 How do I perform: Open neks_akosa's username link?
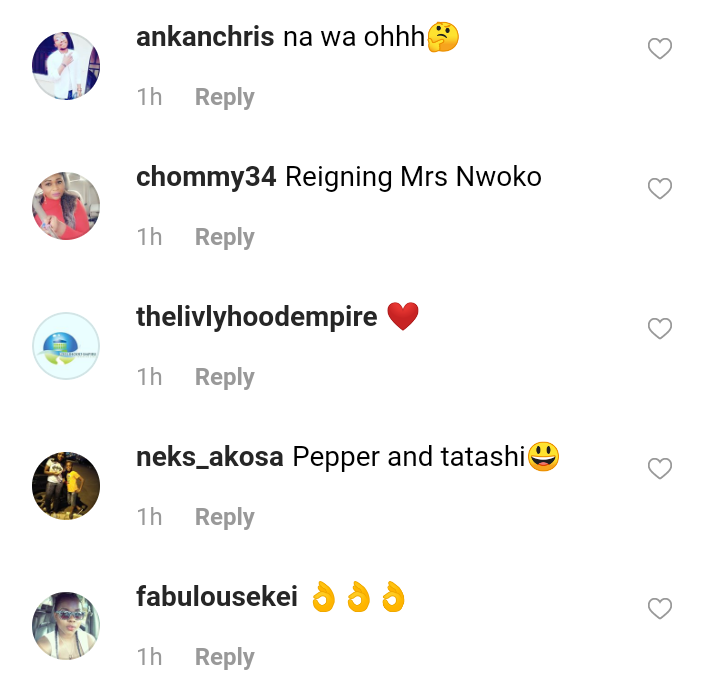pyautogui.click(x=210, y=458)
